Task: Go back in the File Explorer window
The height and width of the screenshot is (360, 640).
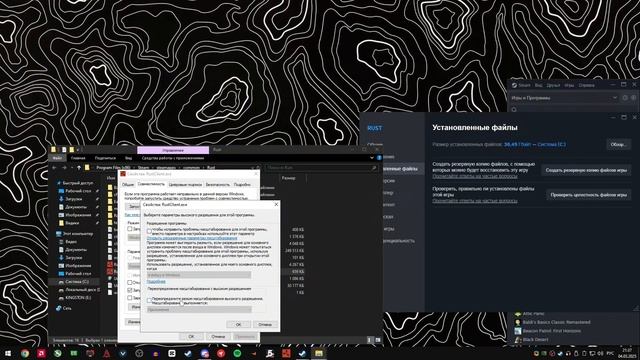Action: tap(55, 168)
